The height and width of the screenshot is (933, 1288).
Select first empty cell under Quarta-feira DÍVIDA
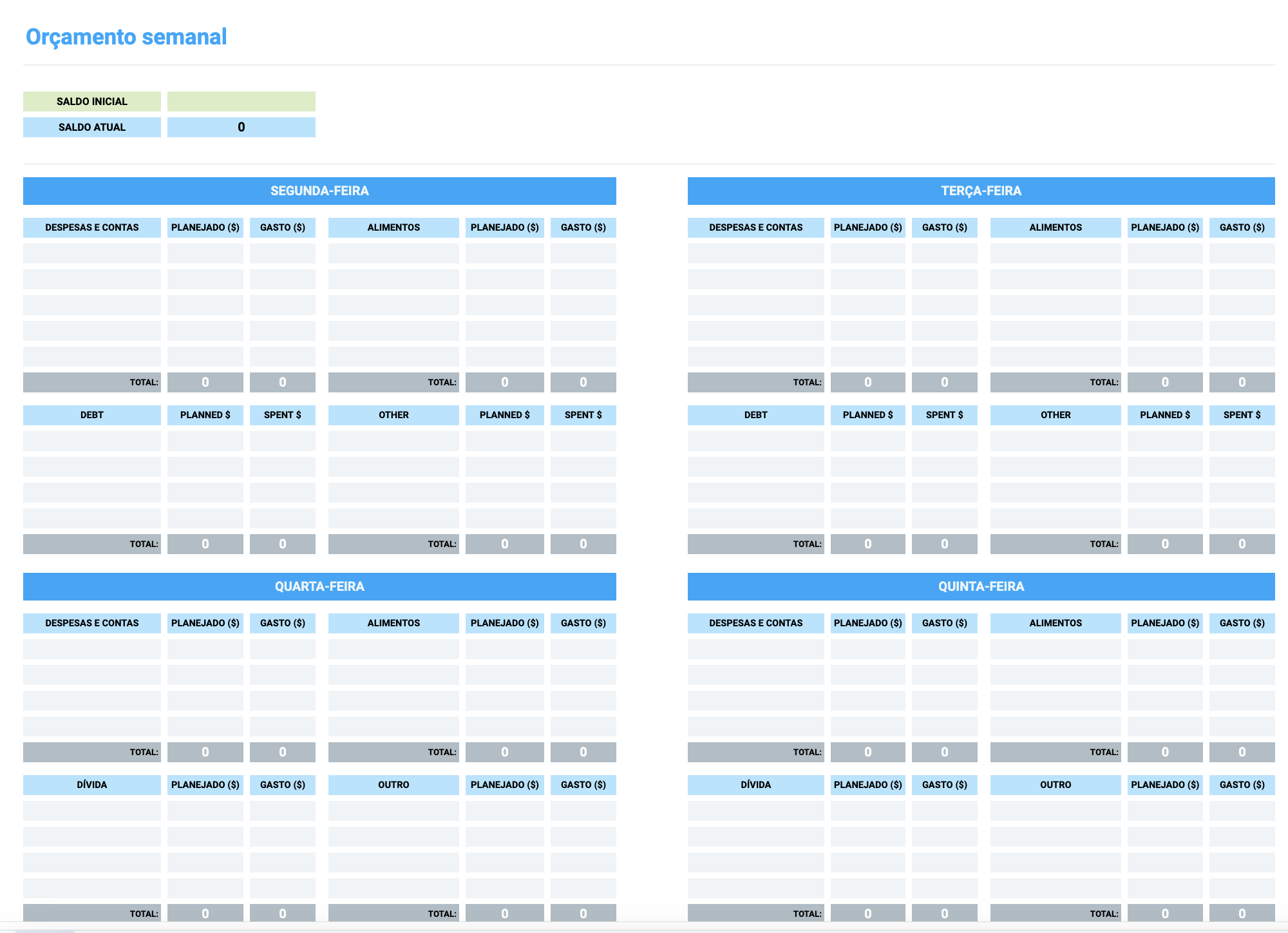(92, 811)
